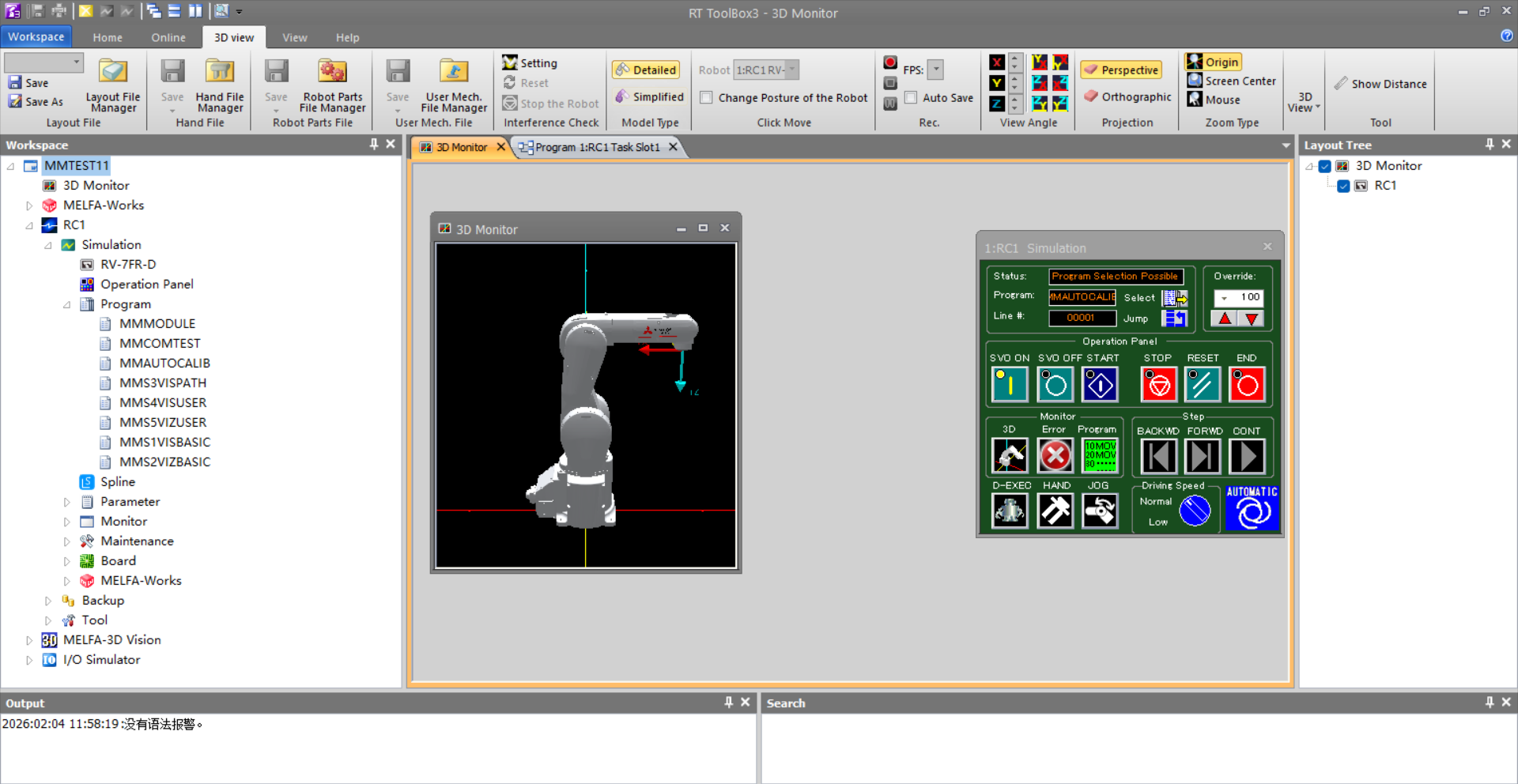Expand the I/O Simulator node

[x=29, y=660]
